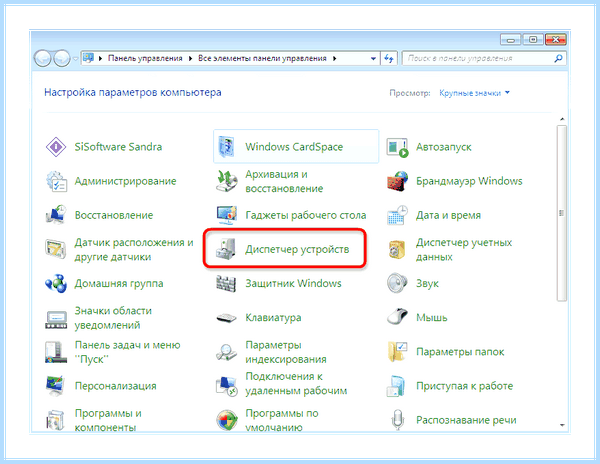Expand the address bar history dropdown arrow

click(x=373, y=59)
